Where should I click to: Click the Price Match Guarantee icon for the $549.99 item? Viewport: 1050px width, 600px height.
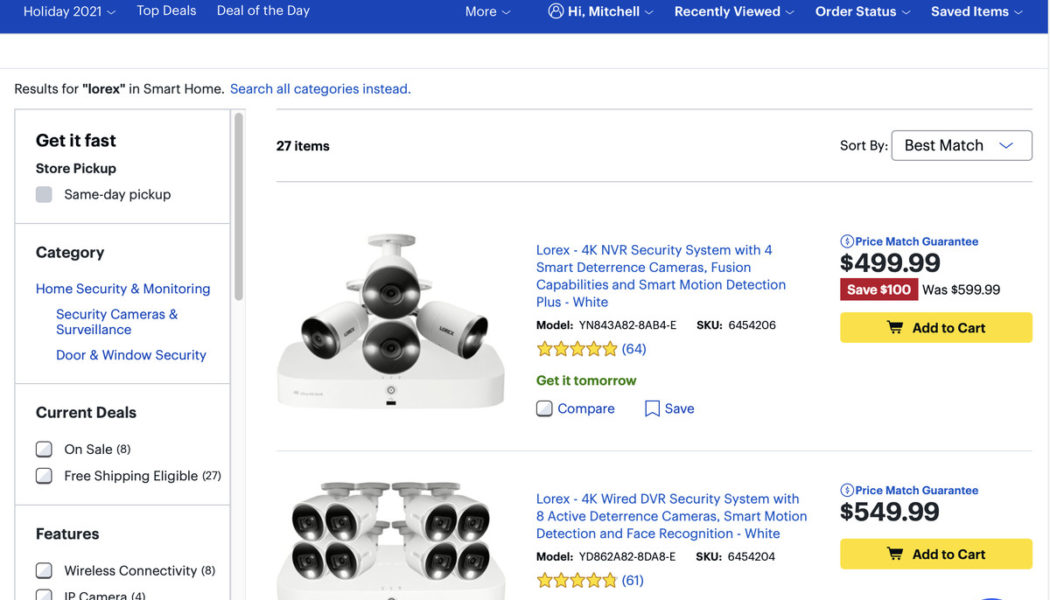click(849, 490)
